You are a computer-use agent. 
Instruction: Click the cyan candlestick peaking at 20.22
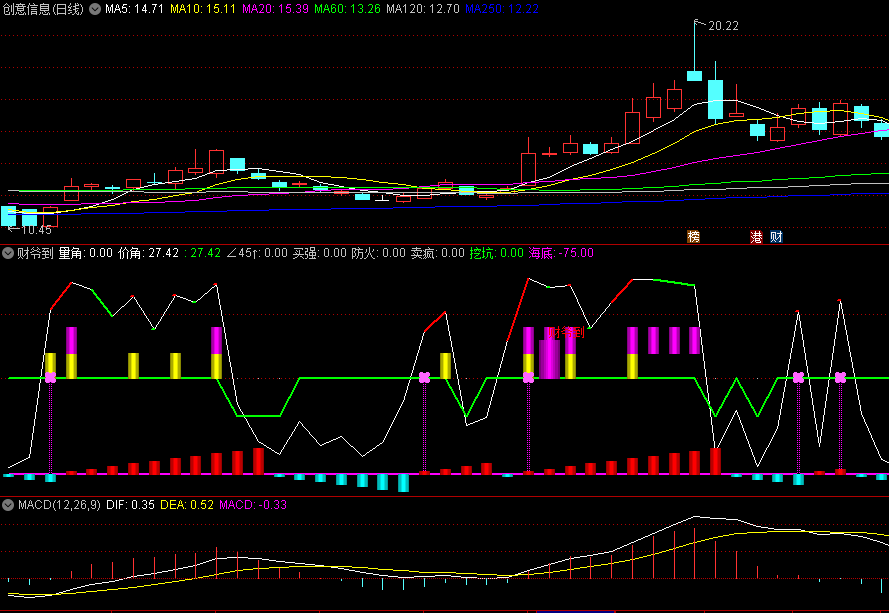pos(695,75)
